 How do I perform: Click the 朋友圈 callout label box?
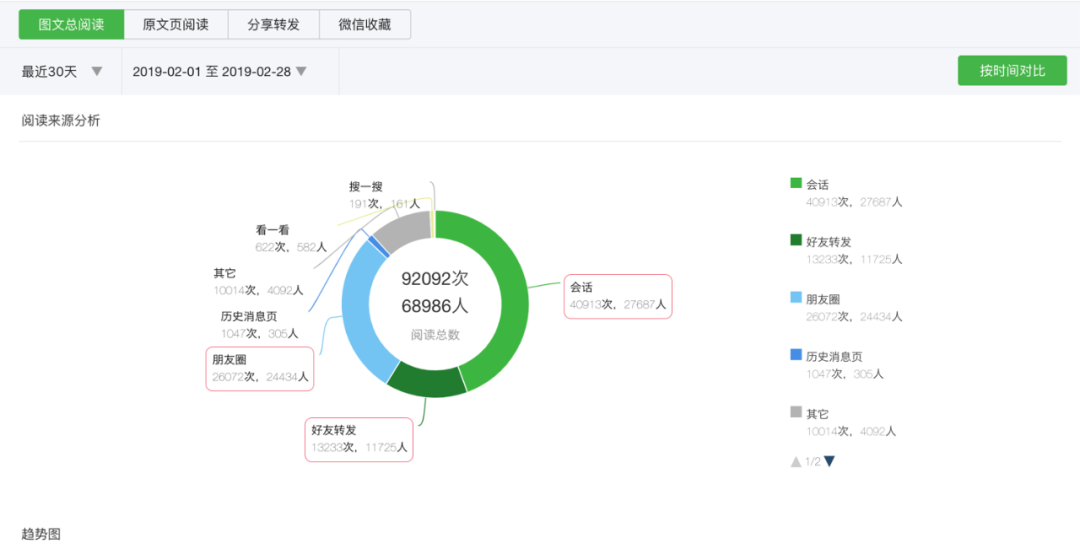coord(260,369)
